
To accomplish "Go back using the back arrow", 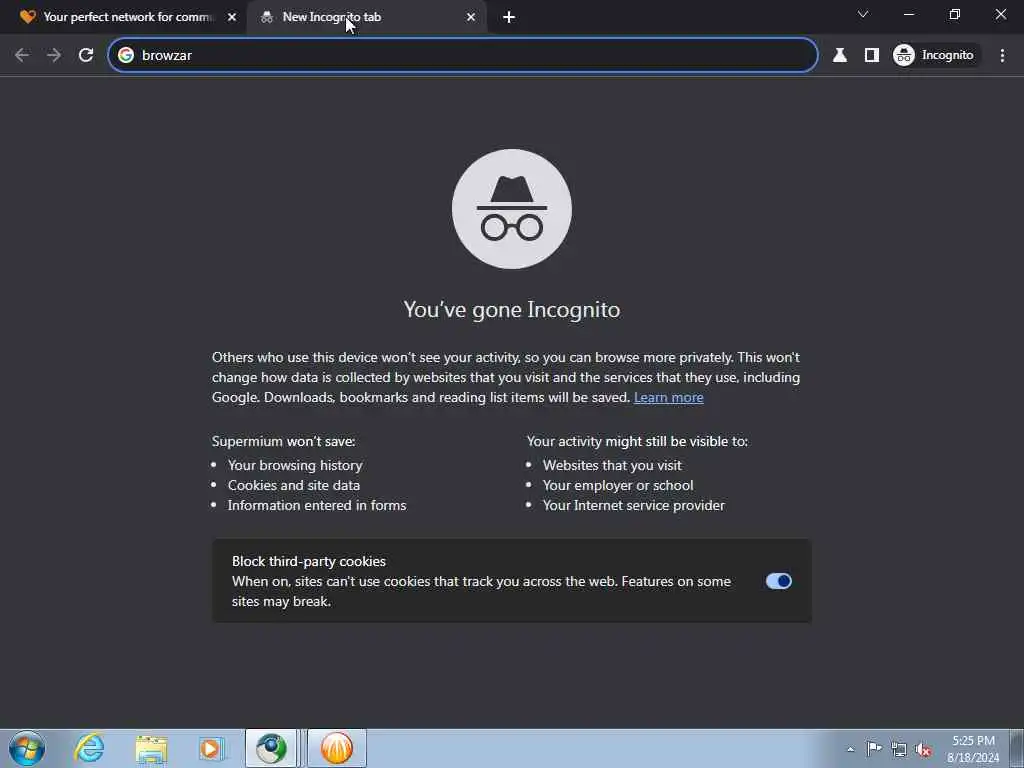I will 22,56.
